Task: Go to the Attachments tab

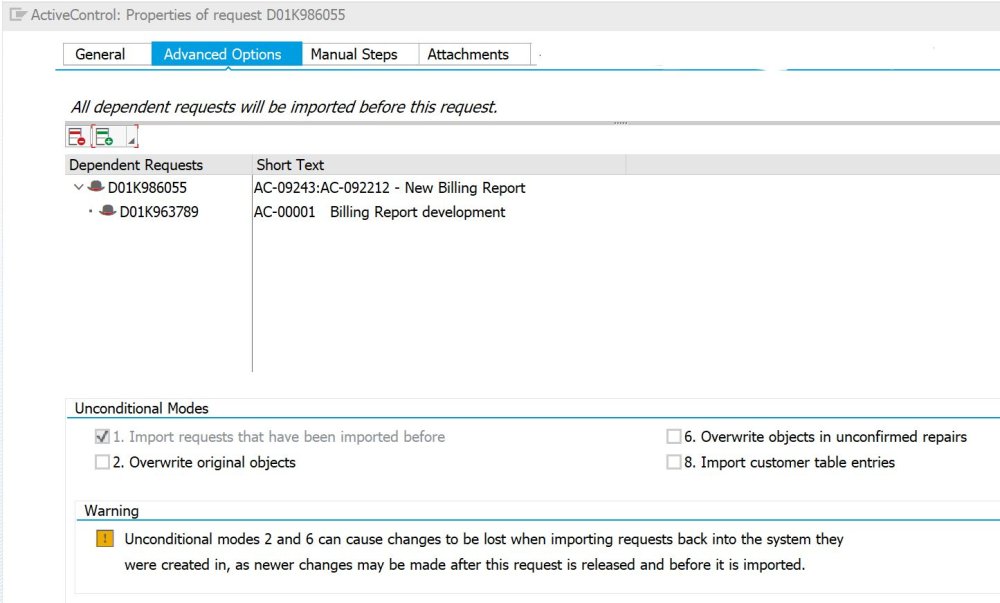Action: pyautogui.click(x=468, y=54)
